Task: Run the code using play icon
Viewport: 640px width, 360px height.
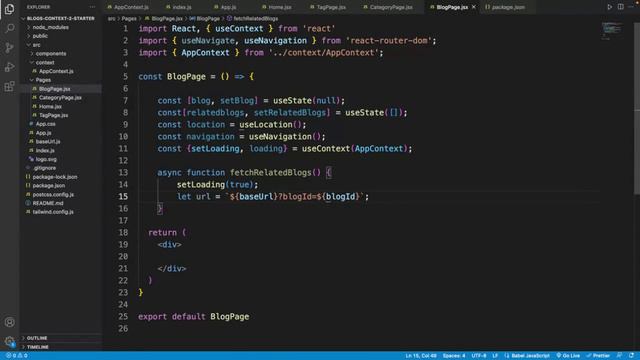Action: tap(609, 7)
